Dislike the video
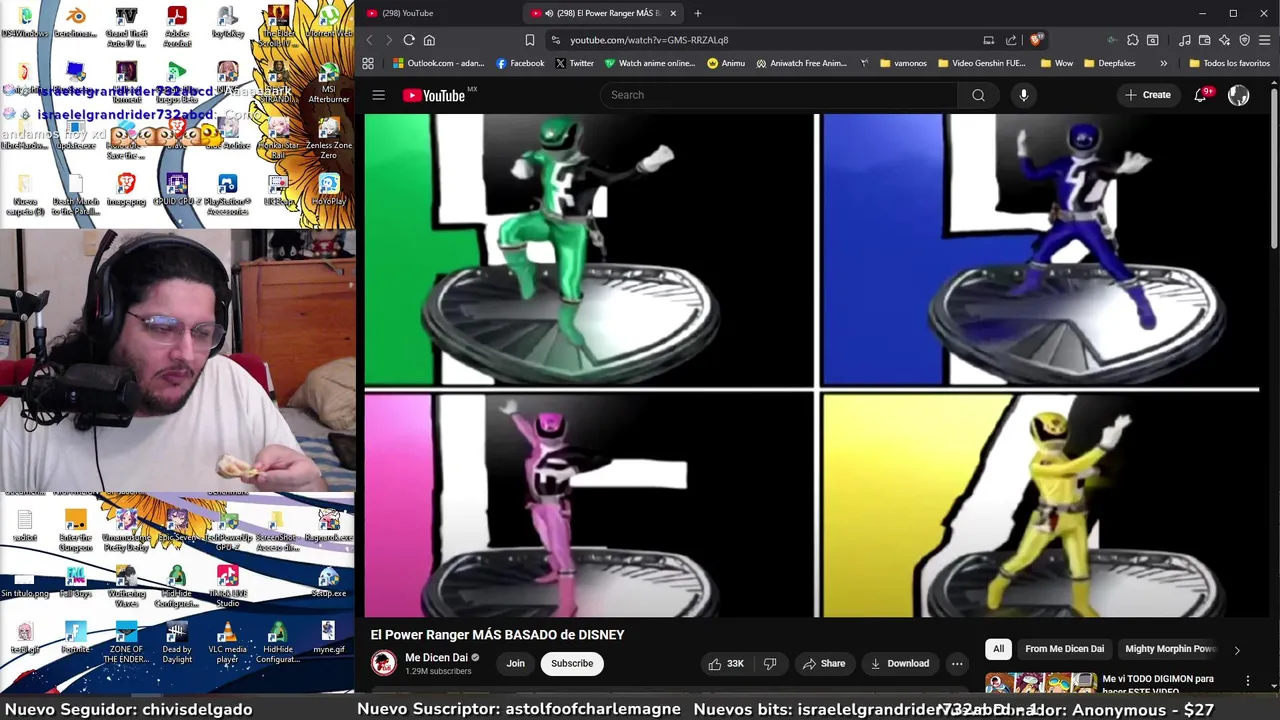The height and width of the screenshot is (720, 1280). (770, 663)
